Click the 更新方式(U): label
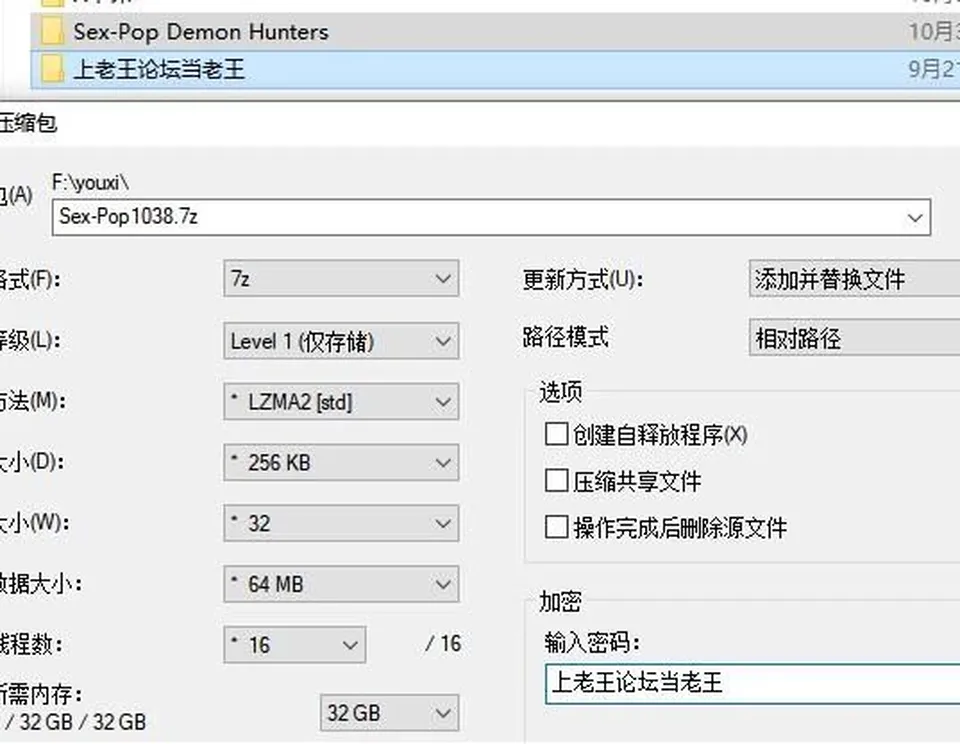This screenshot has height=744, width=960. click(x=582, y=280)
